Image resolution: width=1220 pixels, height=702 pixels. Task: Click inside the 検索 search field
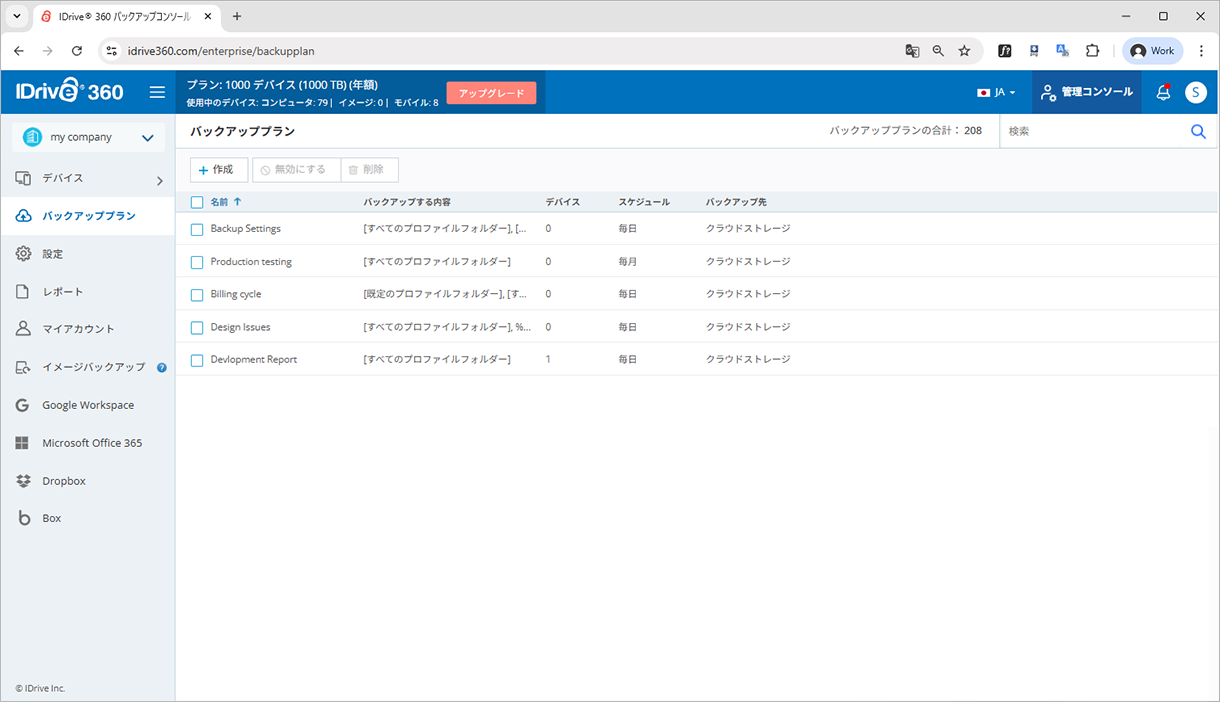point(1090,130)
